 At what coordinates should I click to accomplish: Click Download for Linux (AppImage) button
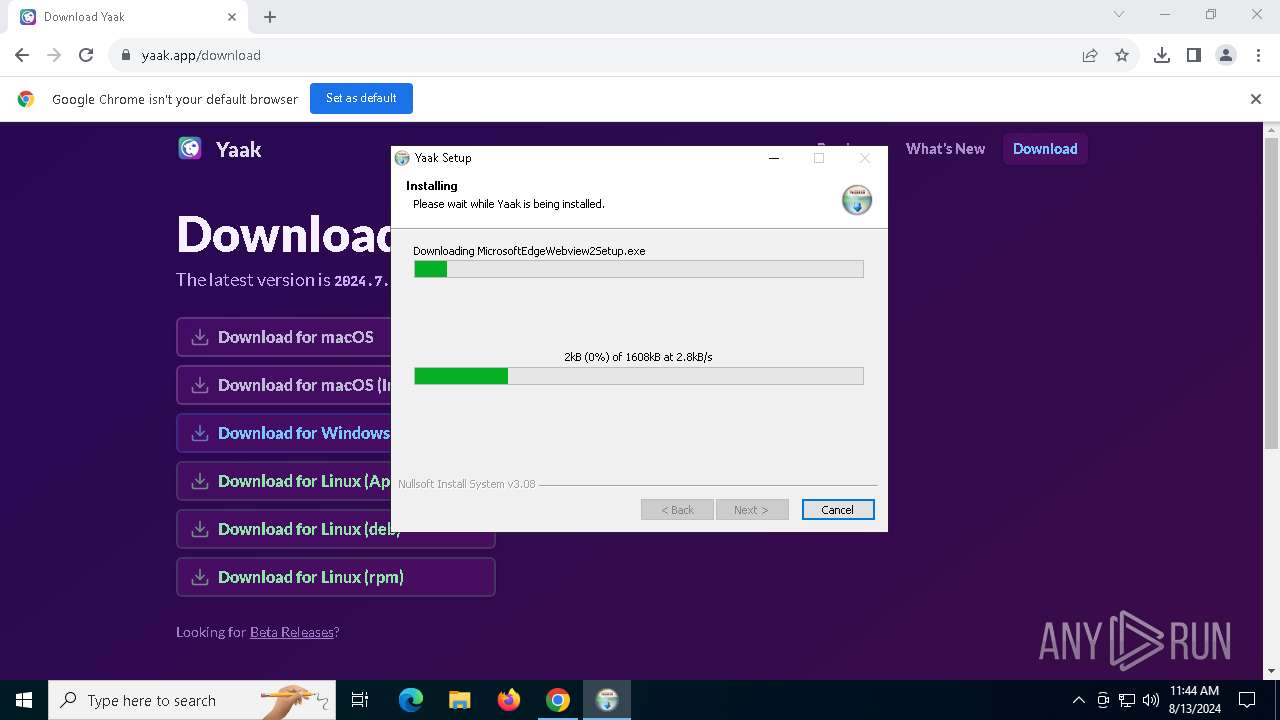[284, 481]
